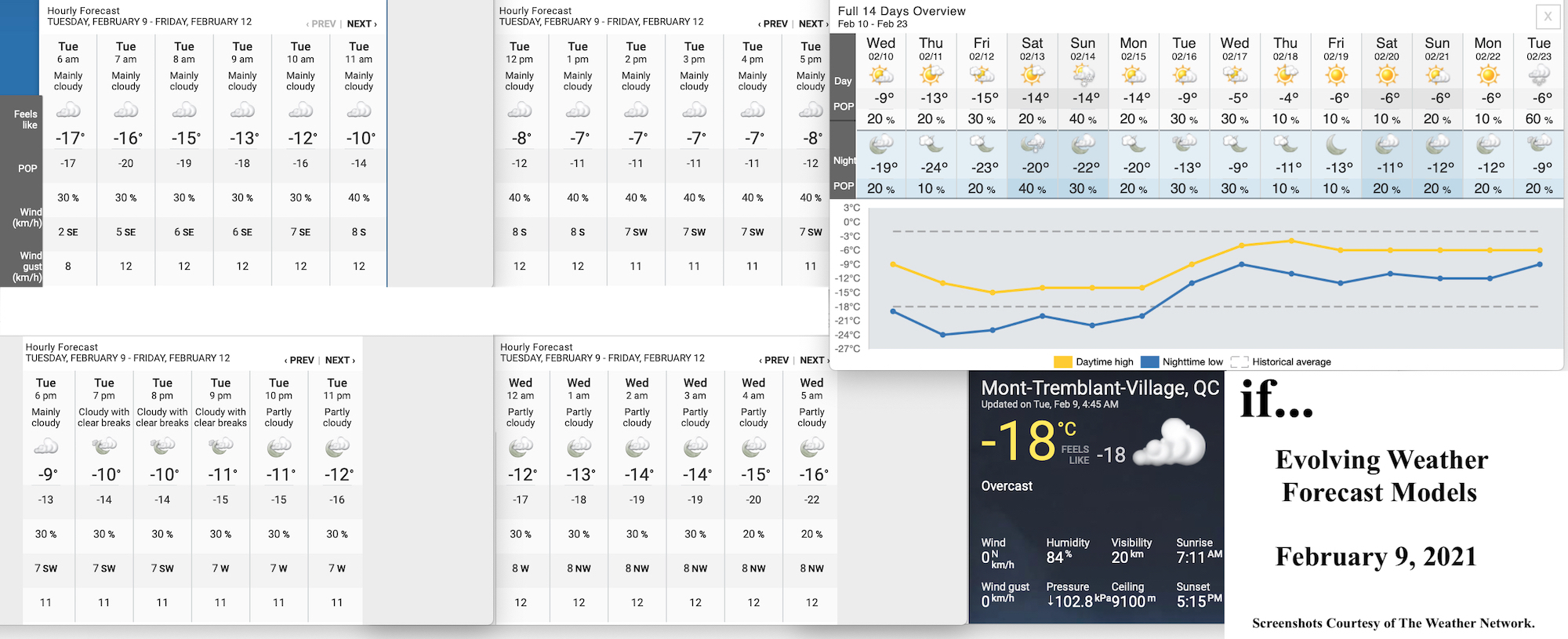Click the dashed Historical average legend swatch
1568x639 pixels.
pos(1240,361)
